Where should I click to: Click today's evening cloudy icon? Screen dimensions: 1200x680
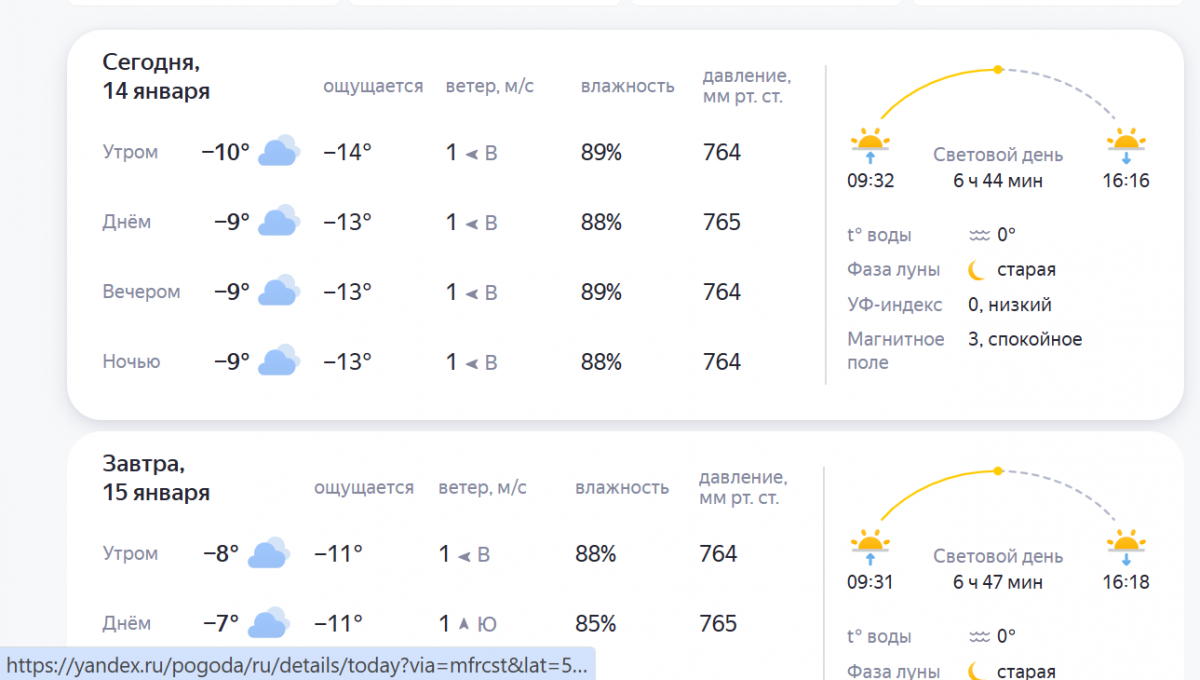coord(279,292)
